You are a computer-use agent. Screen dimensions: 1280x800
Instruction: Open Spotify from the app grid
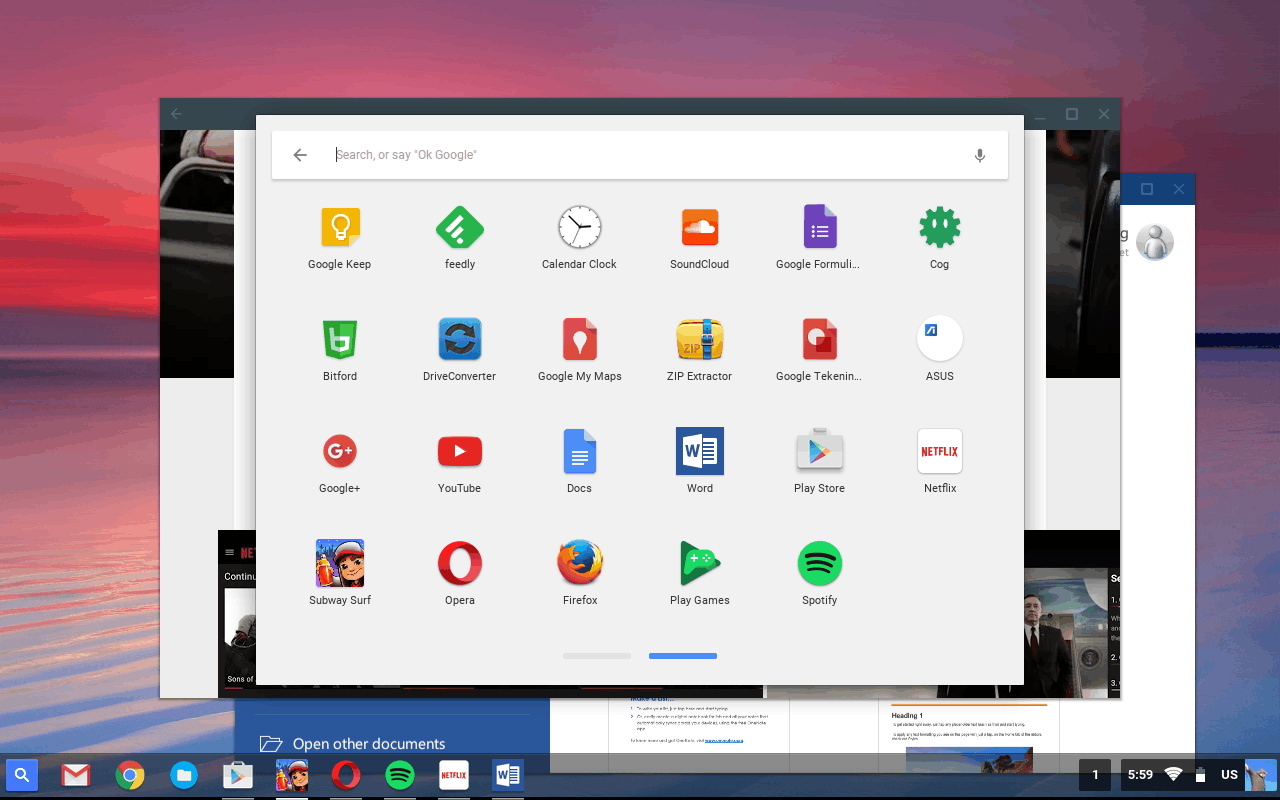click(820, 564)
